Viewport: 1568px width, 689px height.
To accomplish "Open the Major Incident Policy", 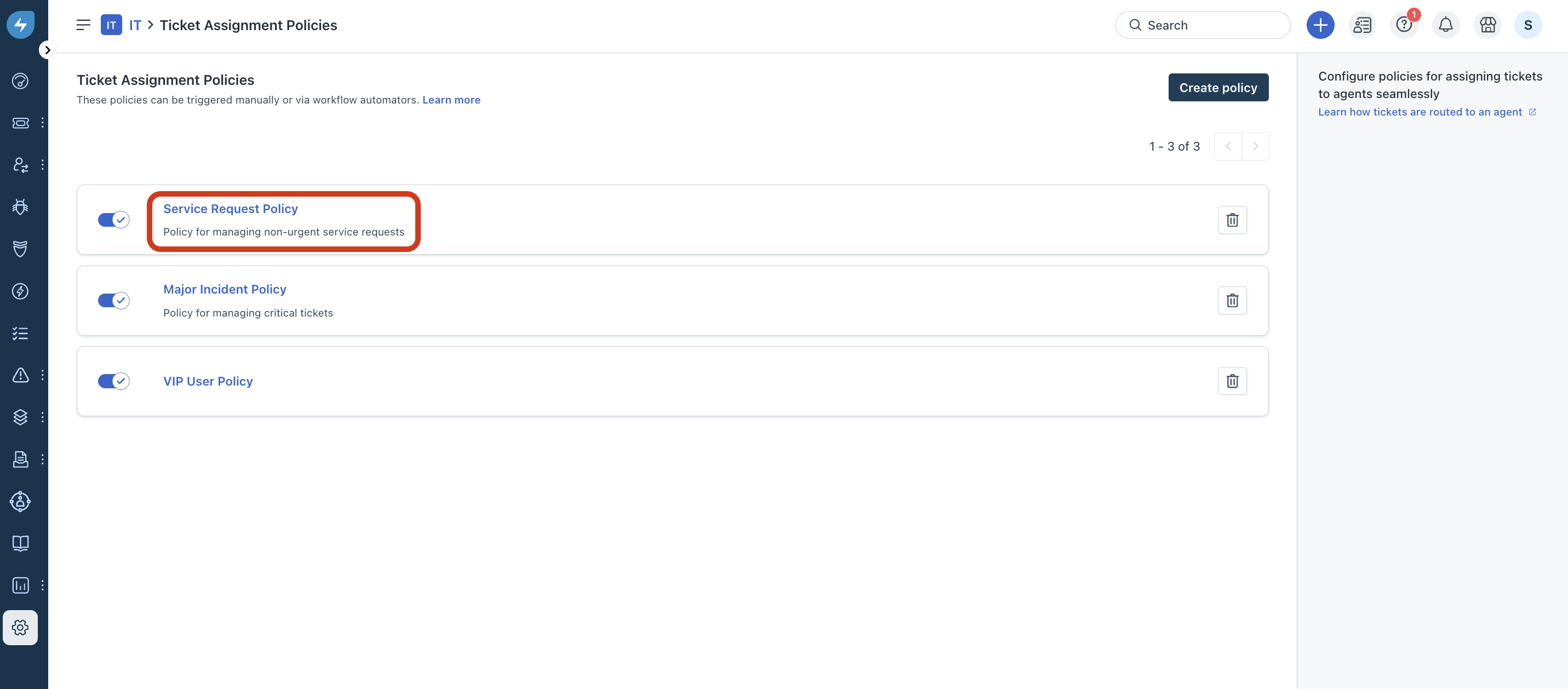I will pos(225,289).
